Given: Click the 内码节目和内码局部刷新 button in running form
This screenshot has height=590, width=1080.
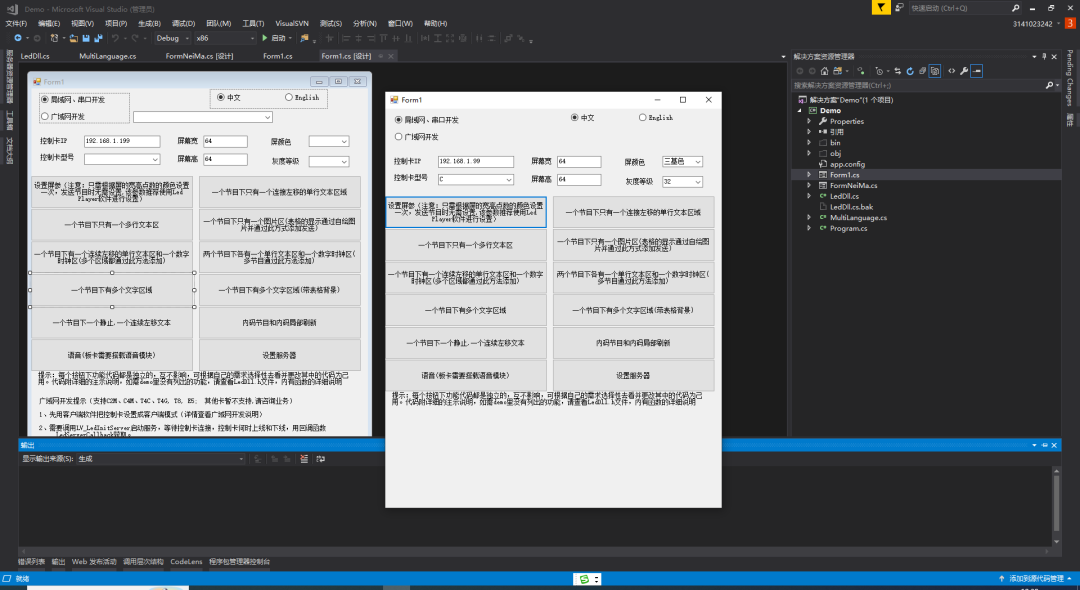Looking at the screenshot, I should click(x=632, y=343).
